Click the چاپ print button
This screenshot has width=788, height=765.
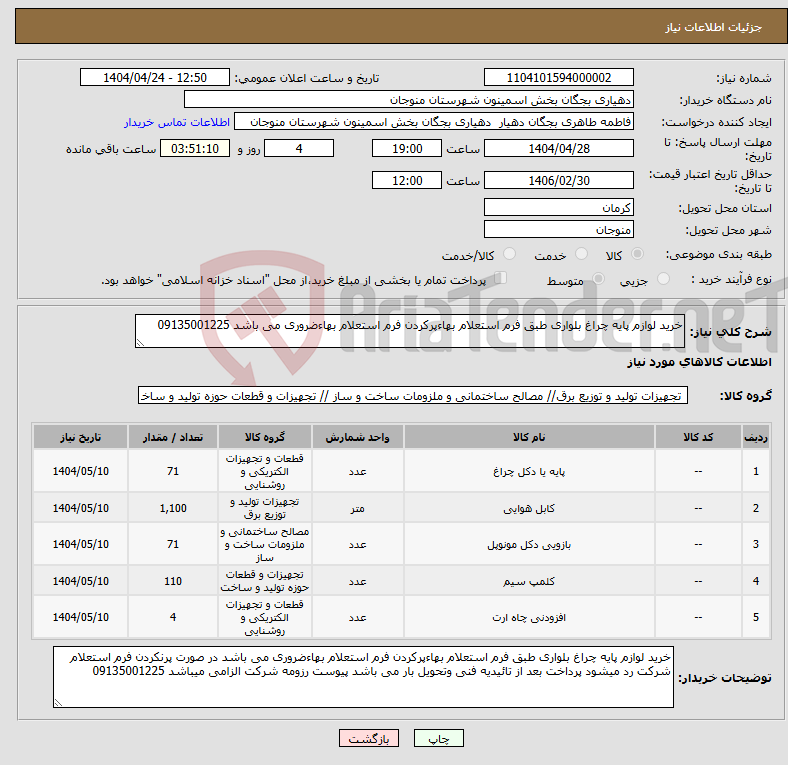point(439,738)
